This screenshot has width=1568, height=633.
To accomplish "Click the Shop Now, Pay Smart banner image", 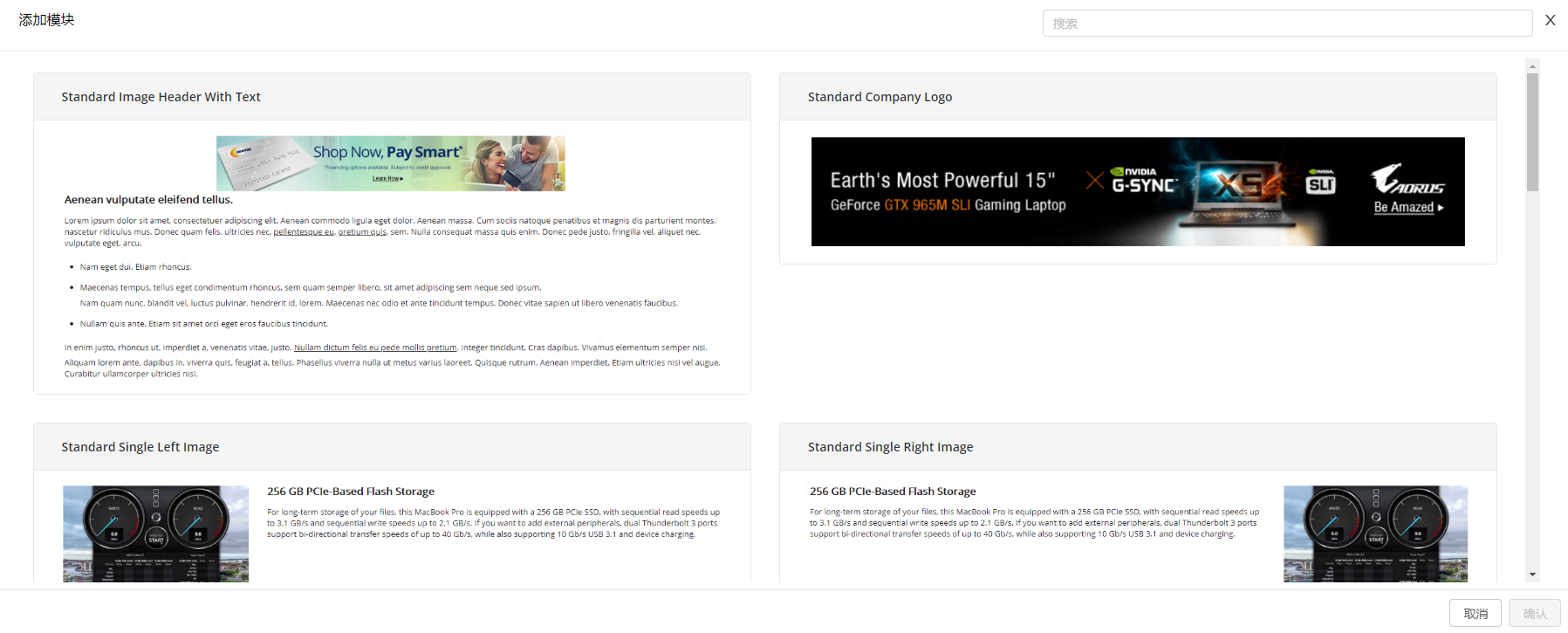I will (x=391, y=163).
